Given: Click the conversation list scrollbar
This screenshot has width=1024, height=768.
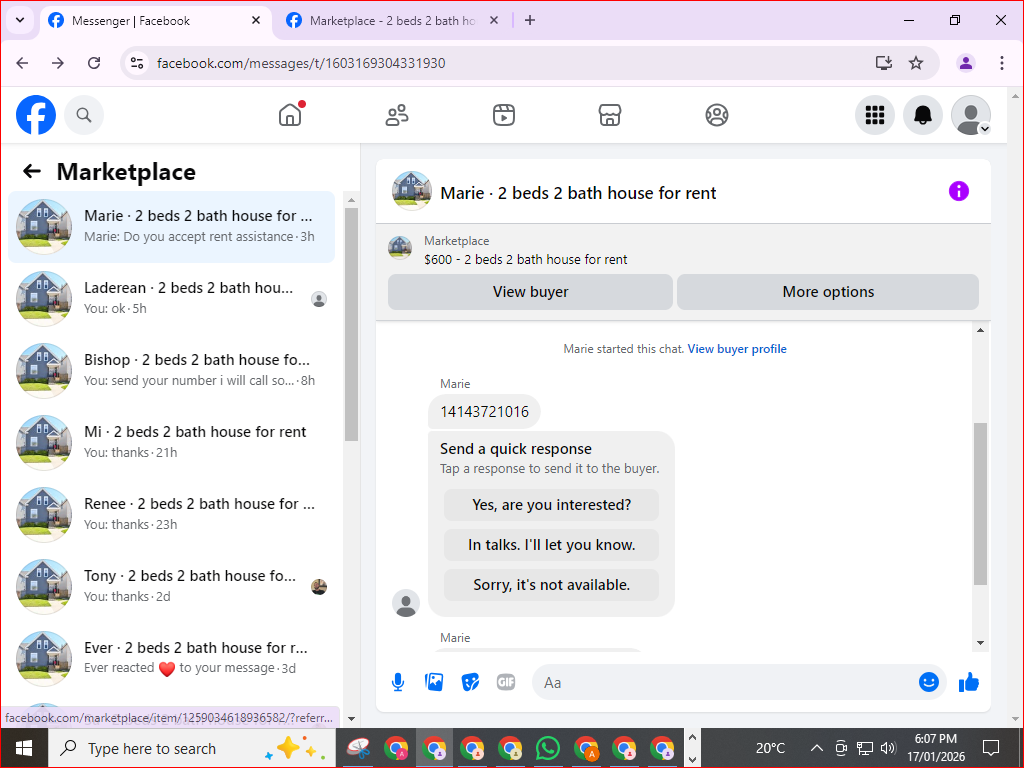Looking at the screenshot, I should pos(351,325).
